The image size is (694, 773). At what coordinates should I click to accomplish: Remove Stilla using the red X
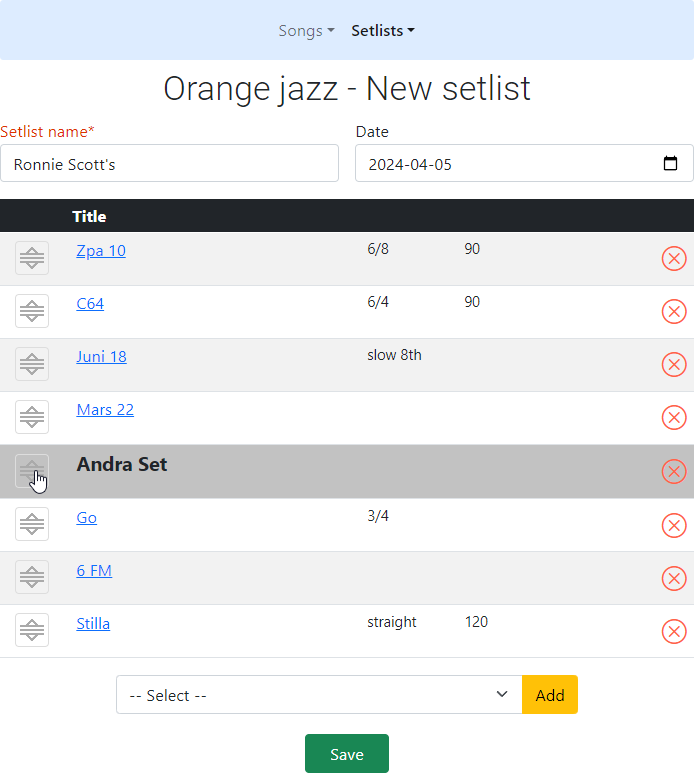tap(674, 631)
